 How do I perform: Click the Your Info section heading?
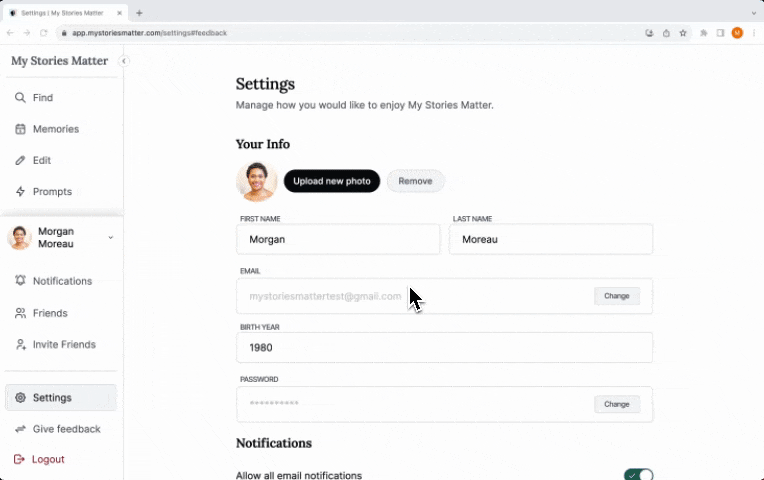263,144
